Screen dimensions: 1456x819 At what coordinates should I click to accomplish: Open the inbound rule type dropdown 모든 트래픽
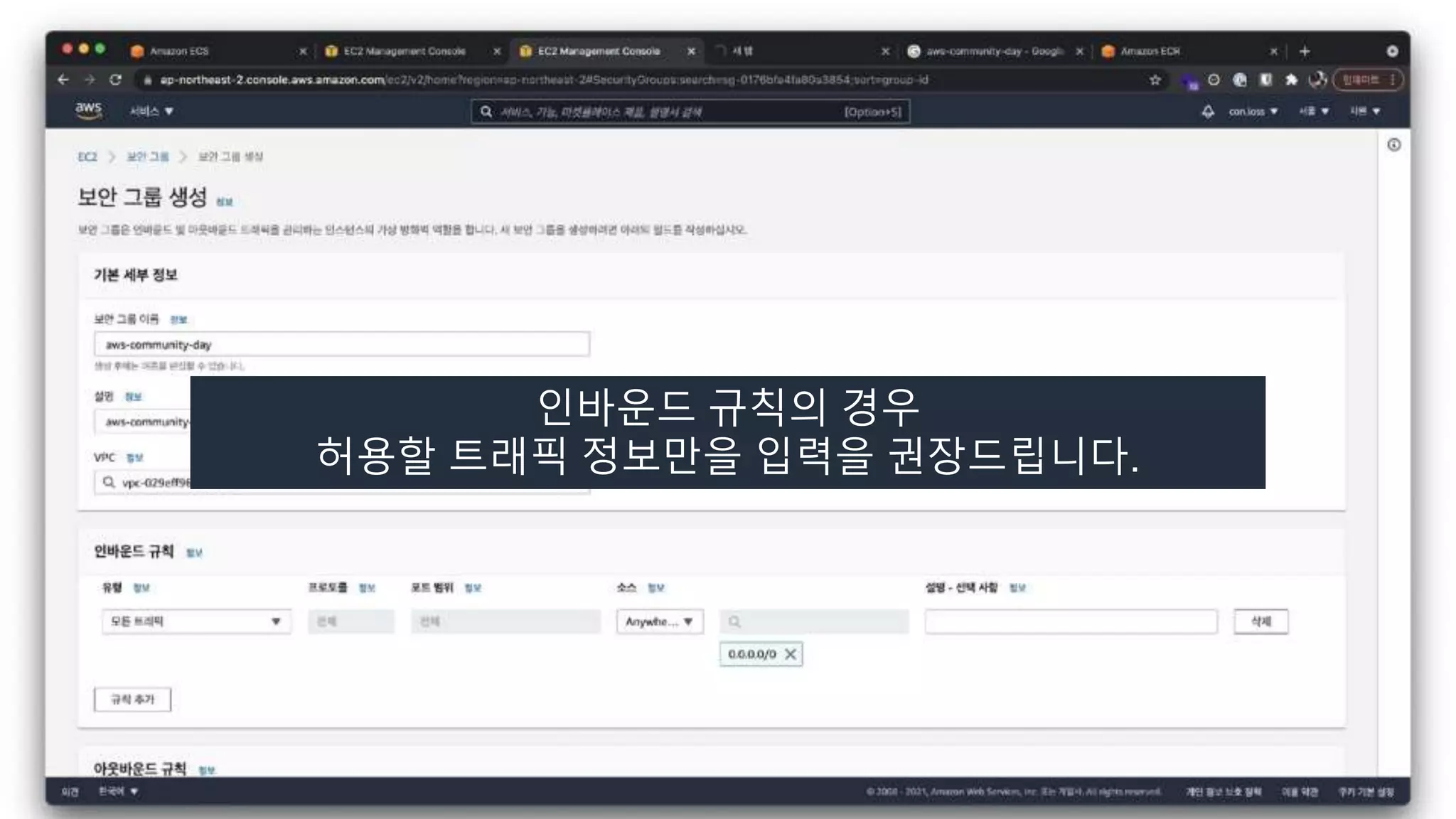197,621
